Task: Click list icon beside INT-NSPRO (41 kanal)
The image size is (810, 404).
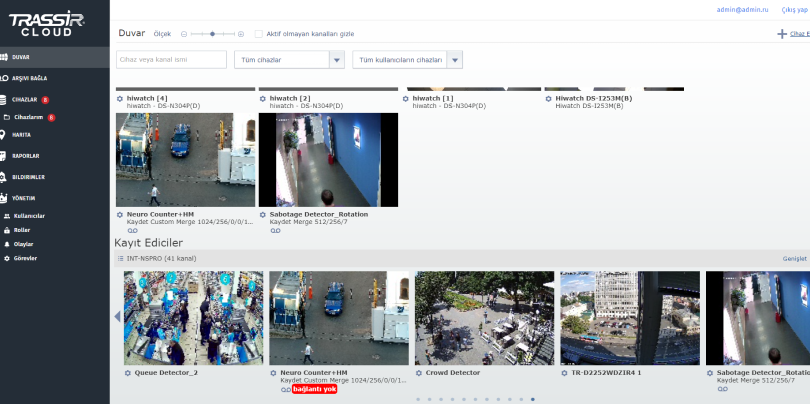Action: (x=120, y=258)
